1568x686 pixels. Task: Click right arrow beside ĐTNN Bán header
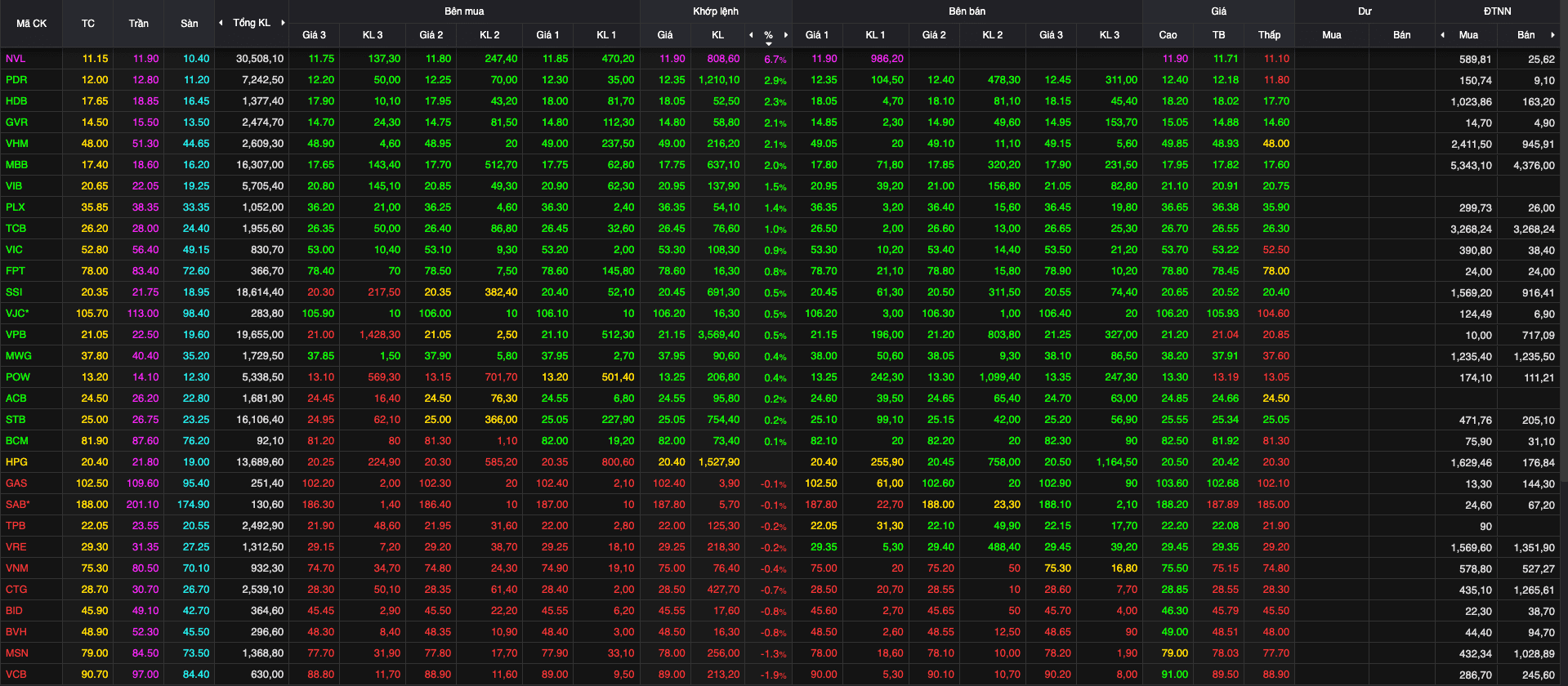[1552, 35]
